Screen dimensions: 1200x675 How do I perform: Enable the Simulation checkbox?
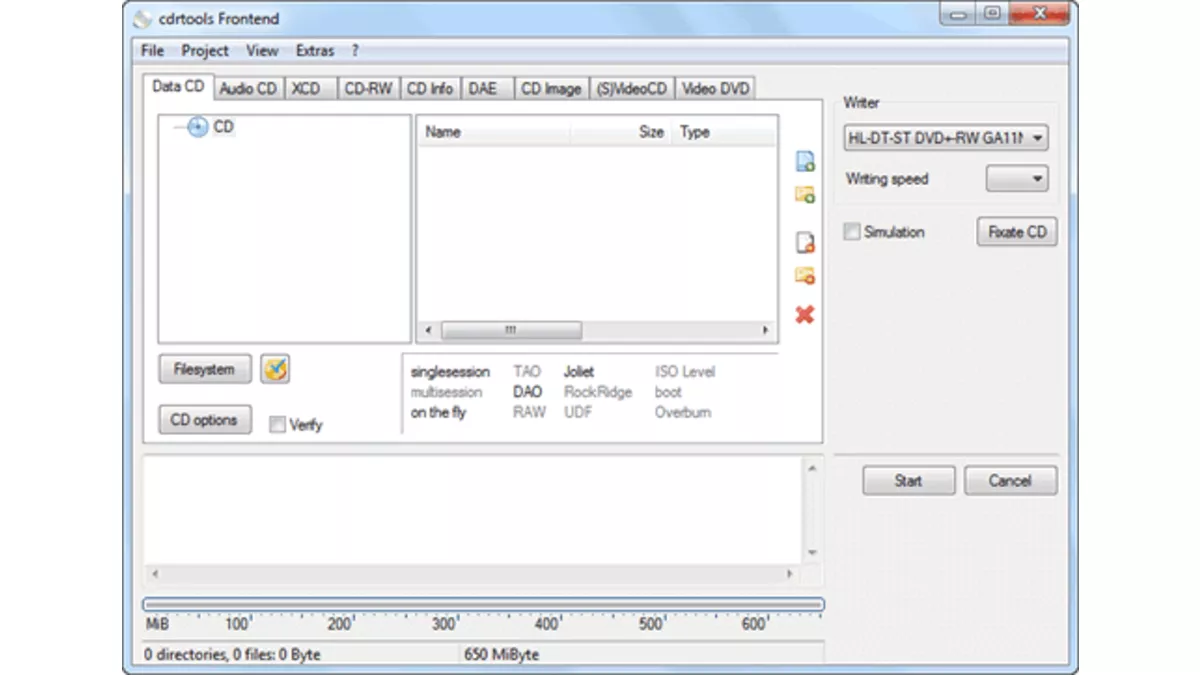tap(852, 231)
